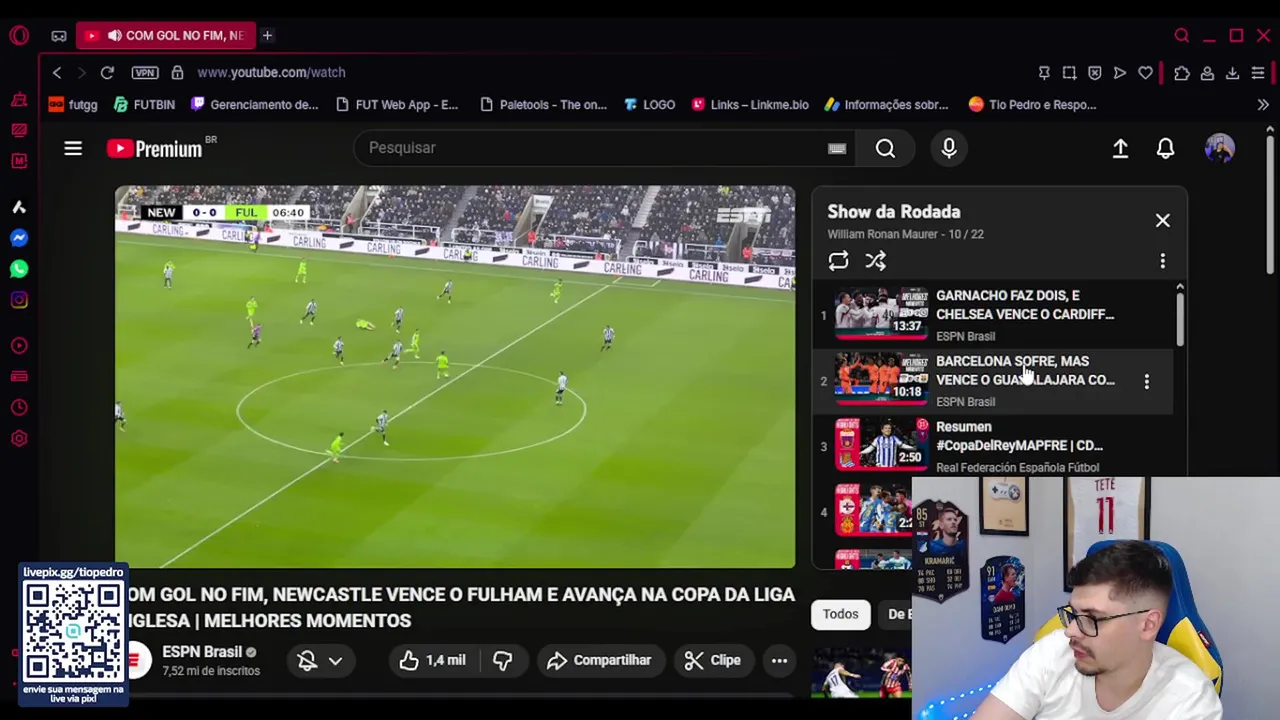1280x720 pixels.
Task: Toggle the VPN badge in address bar
Action: pyautogui.click(x=145, y=72)
